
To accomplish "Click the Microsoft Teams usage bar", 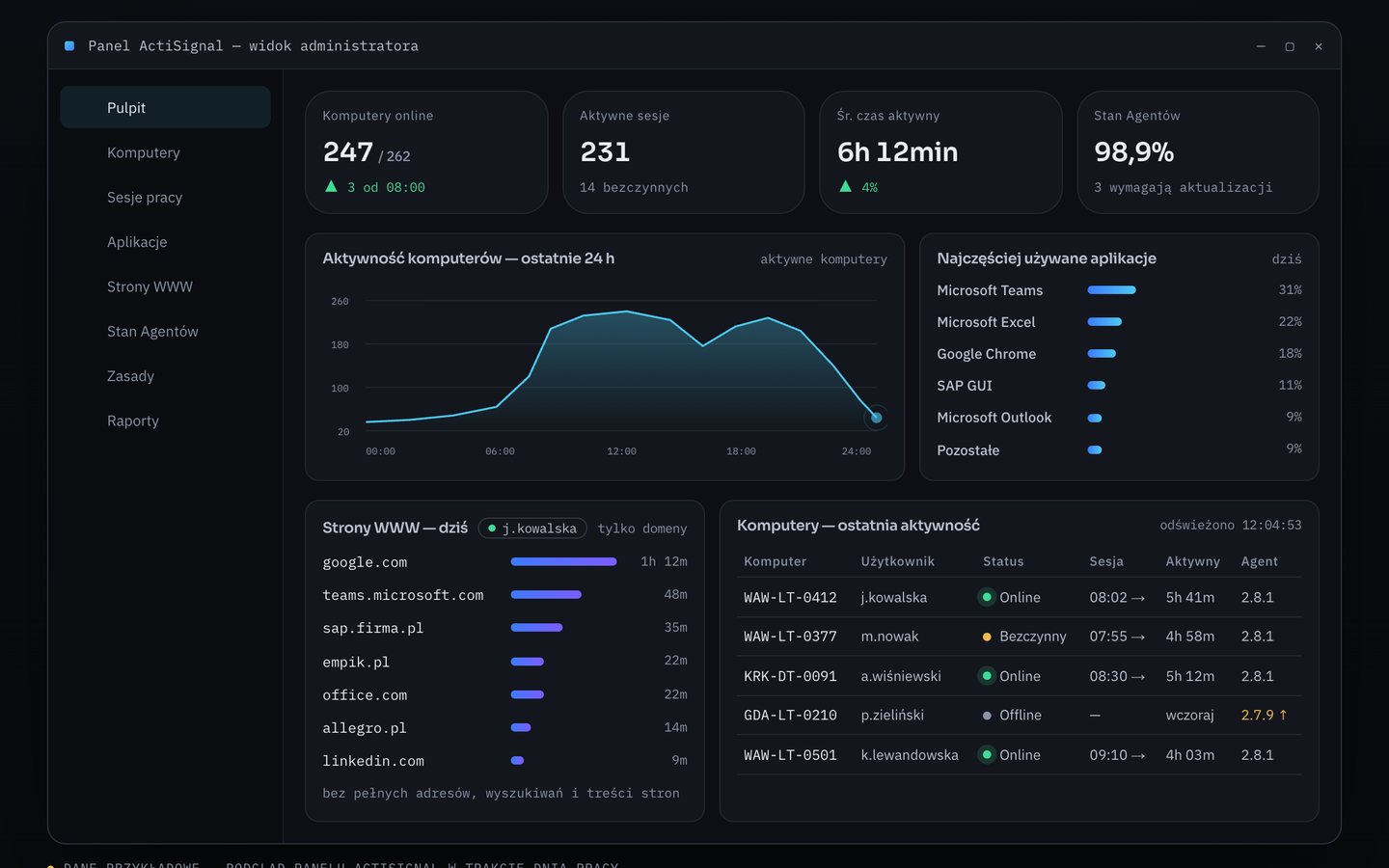I will coord(1111,290).
